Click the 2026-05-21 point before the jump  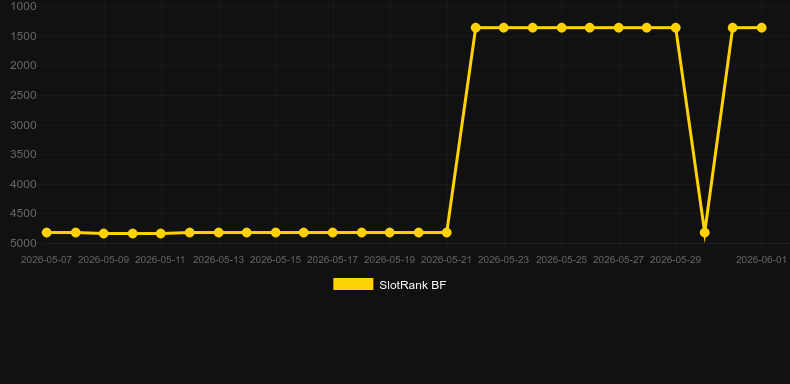[446, 232]
